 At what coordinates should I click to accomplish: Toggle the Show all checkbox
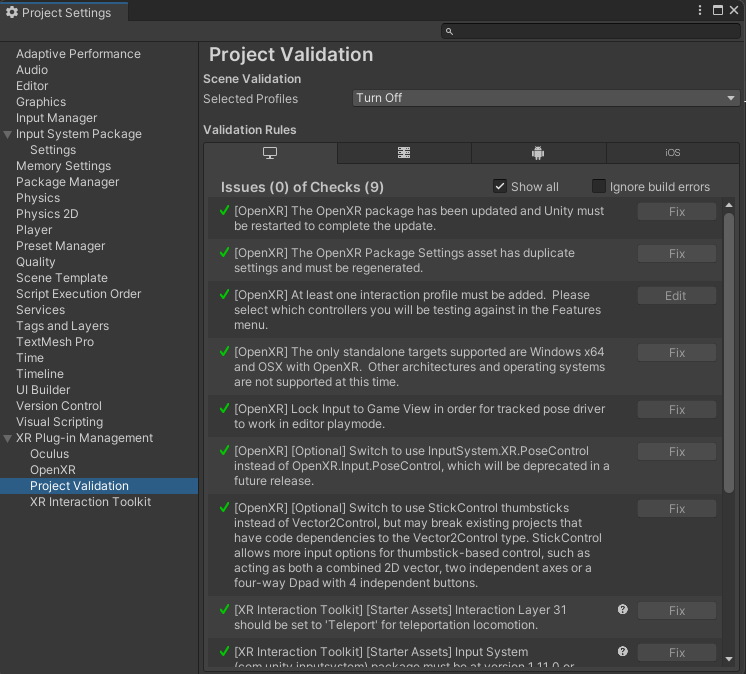coord(500,186)
